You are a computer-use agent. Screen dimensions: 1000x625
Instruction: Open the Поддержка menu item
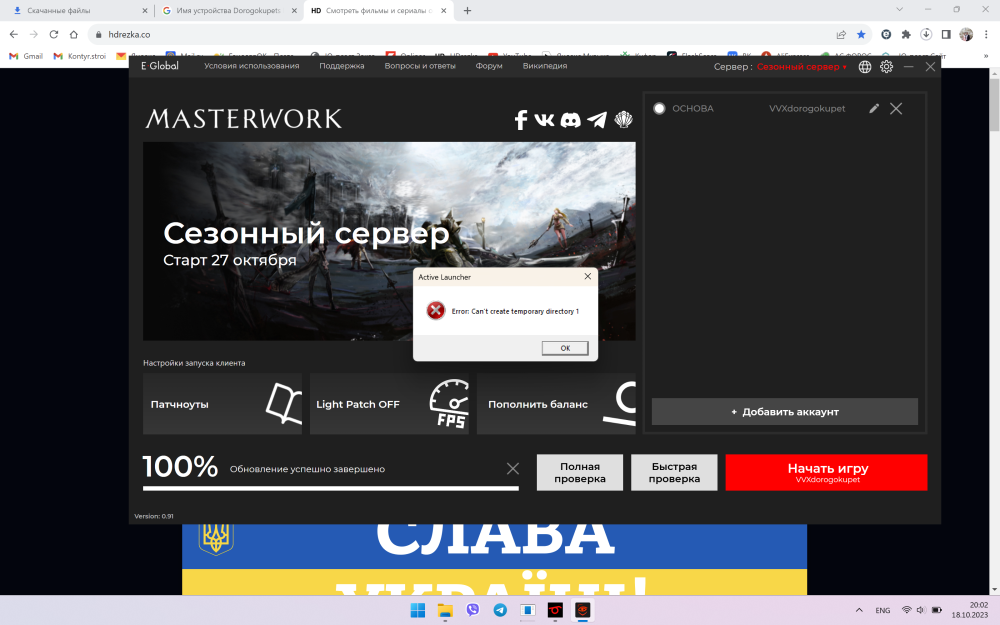click(x=341, y=66)
